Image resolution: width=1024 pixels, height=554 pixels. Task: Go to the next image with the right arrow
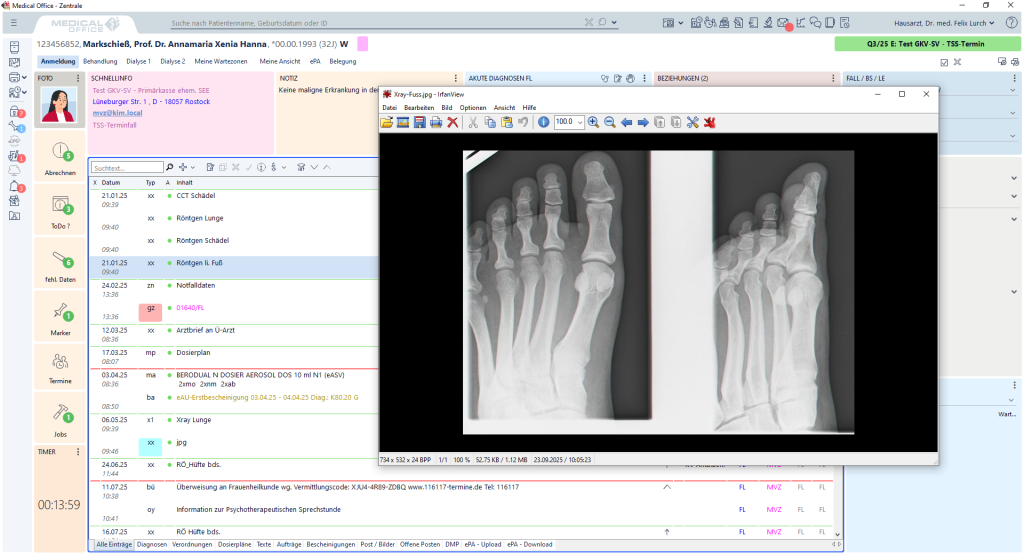[x=643, y=122]
